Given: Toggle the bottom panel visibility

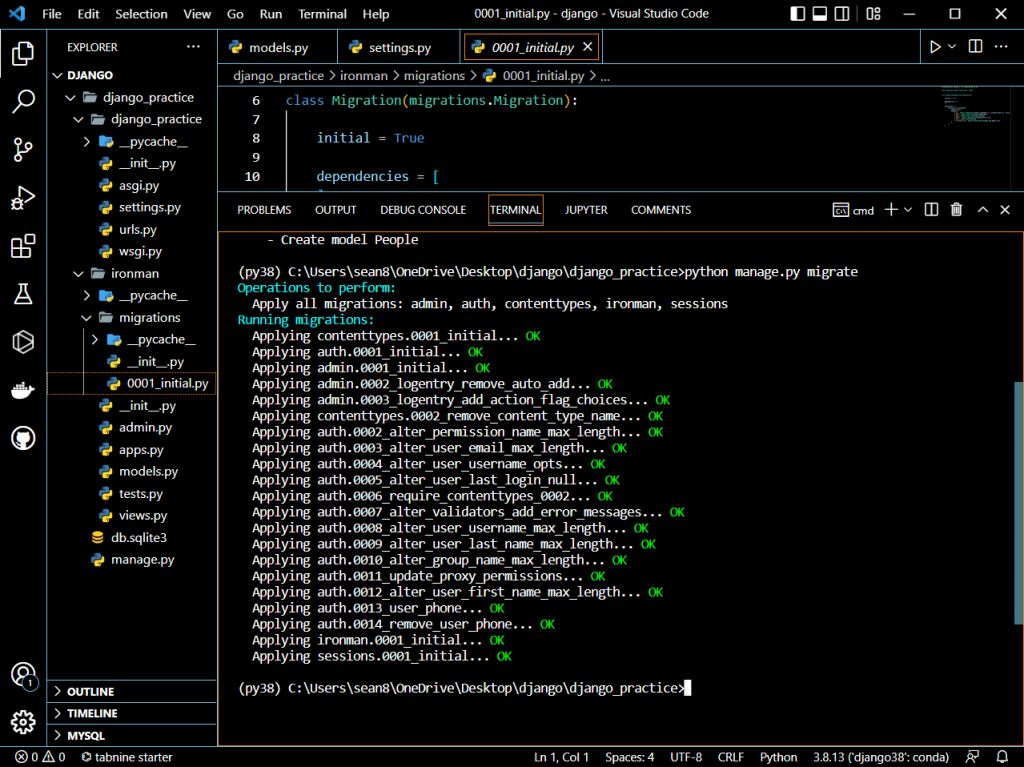Looking at the screenshot, I should coord(820,14).
